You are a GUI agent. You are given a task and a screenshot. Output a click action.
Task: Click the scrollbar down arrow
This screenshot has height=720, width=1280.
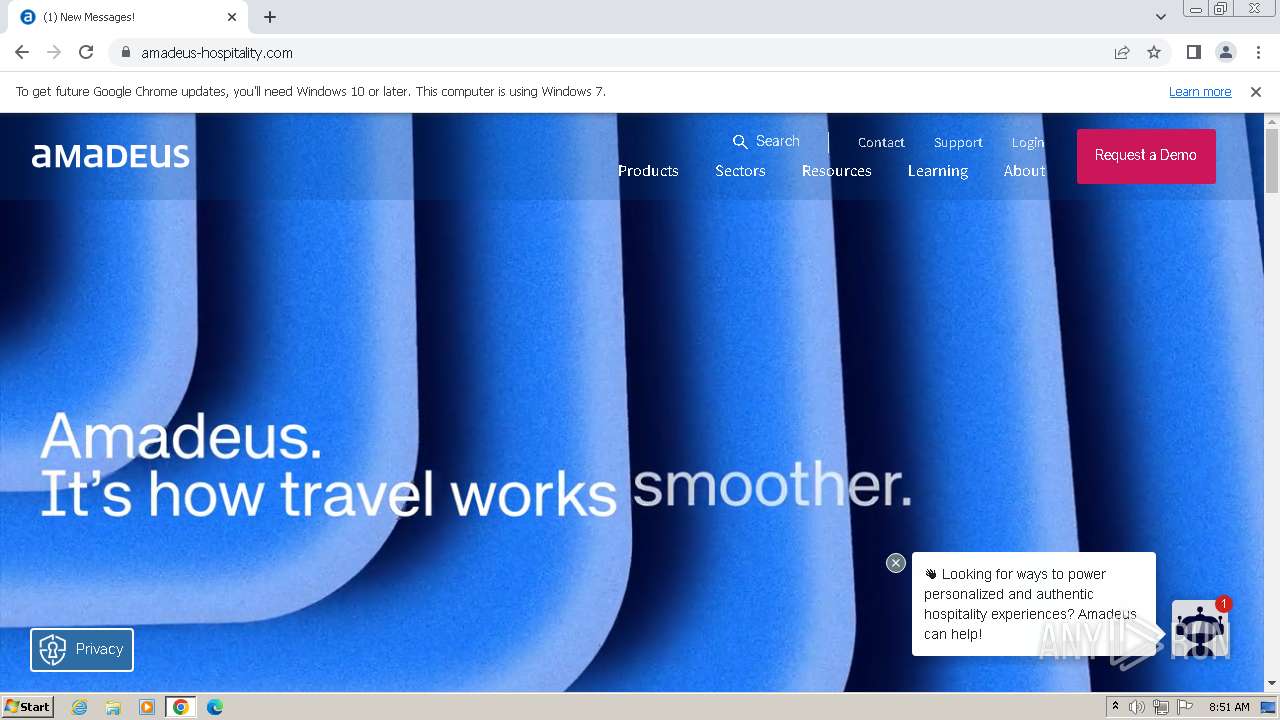point(1272,683)
